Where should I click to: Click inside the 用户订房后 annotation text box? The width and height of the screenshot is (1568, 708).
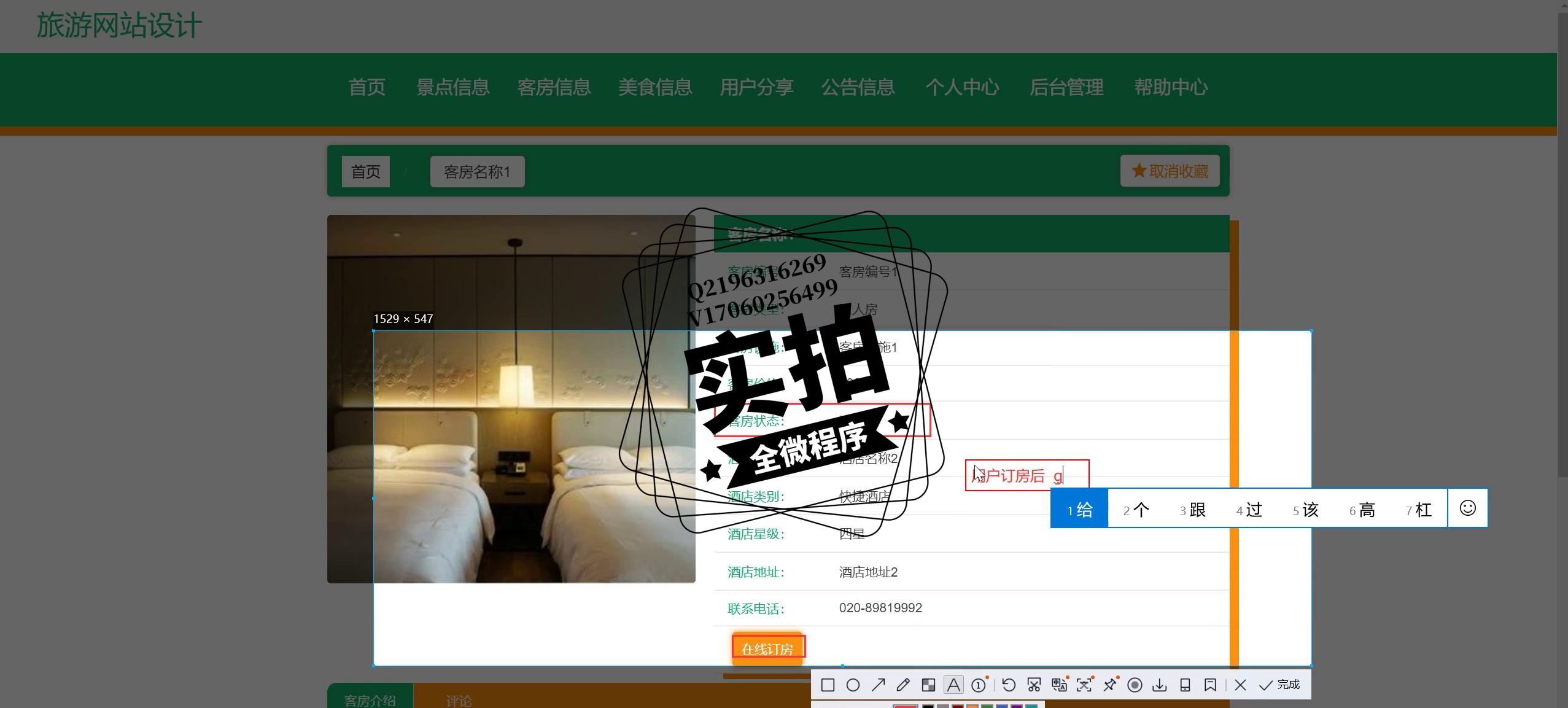1027,475
